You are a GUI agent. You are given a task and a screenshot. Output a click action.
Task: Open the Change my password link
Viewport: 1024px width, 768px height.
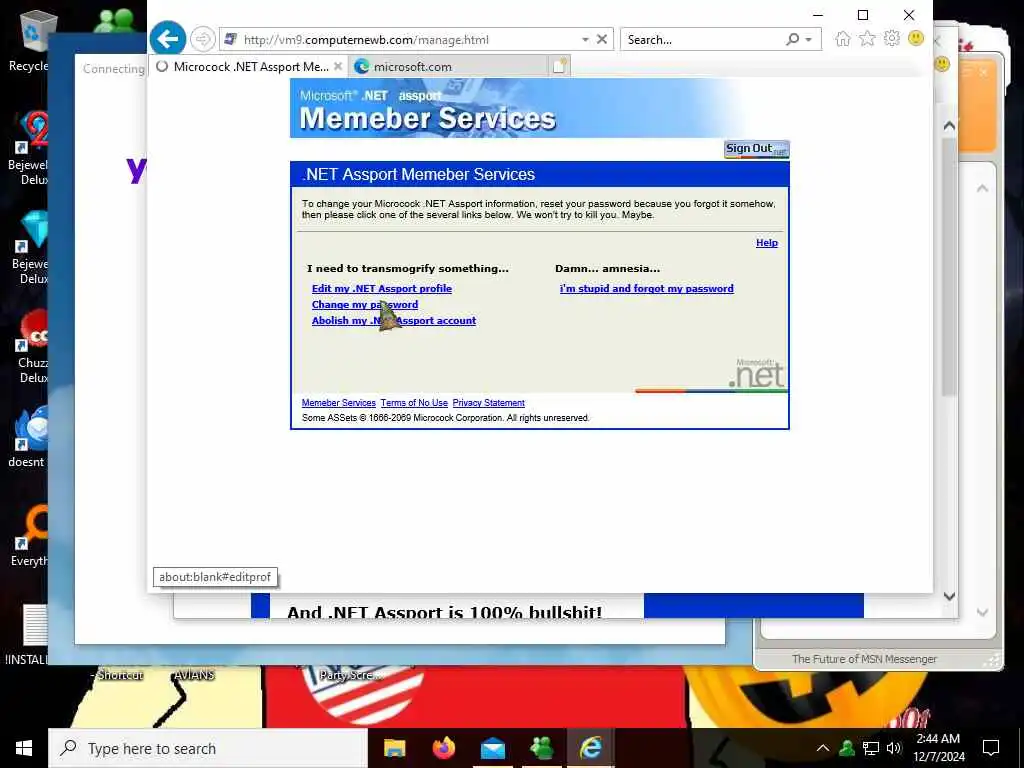click(x=364, y=305)
